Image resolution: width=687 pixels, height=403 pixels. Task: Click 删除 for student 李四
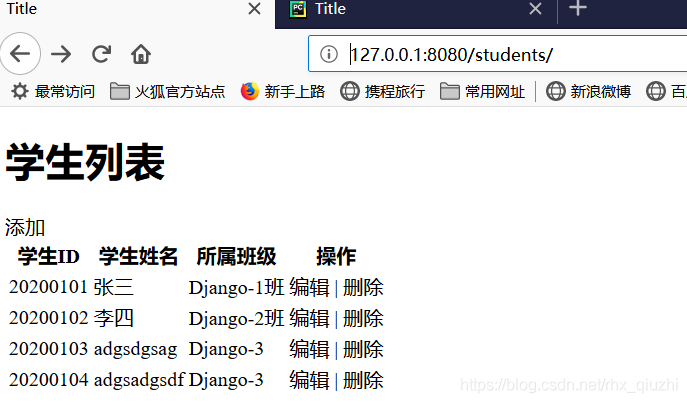pos(363,318)
